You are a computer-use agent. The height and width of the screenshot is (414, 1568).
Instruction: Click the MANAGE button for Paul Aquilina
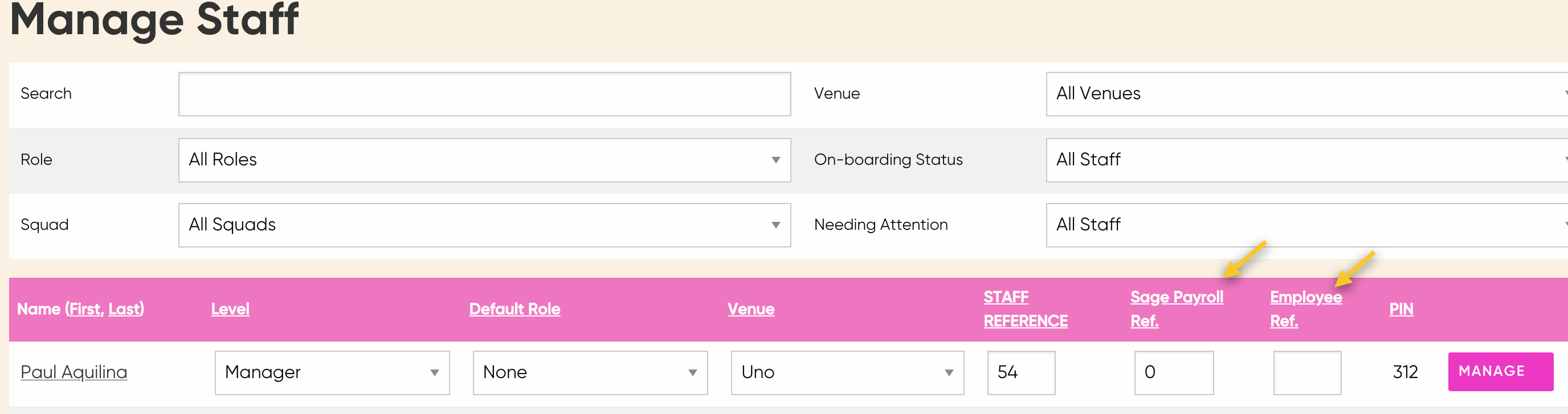click(x=1500, y=371)
